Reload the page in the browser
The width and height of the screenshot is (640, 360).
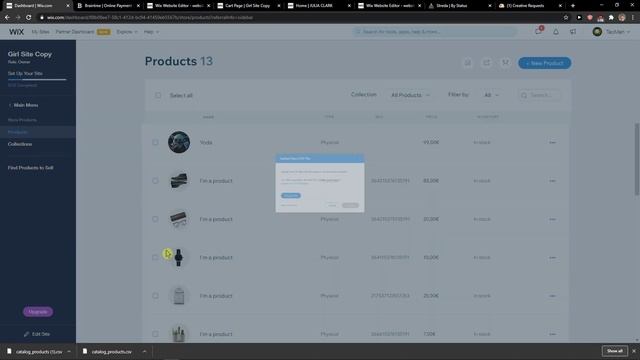pos(29,18)
